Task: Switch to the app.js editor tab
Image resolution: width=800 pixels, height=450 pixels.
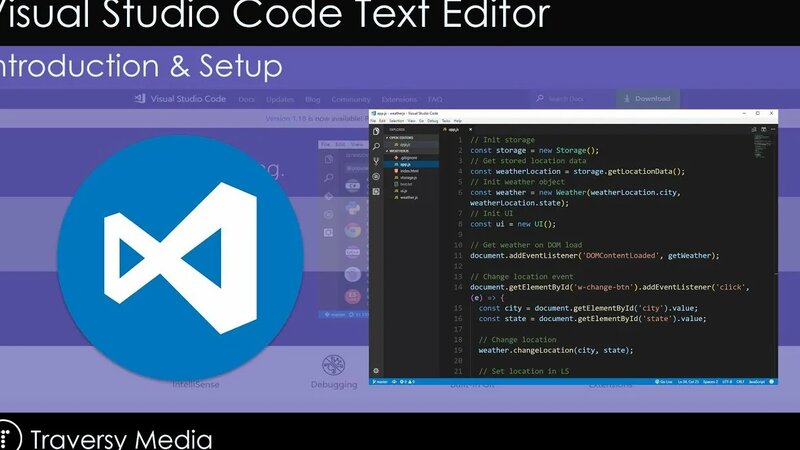Action: click(452, 130)
